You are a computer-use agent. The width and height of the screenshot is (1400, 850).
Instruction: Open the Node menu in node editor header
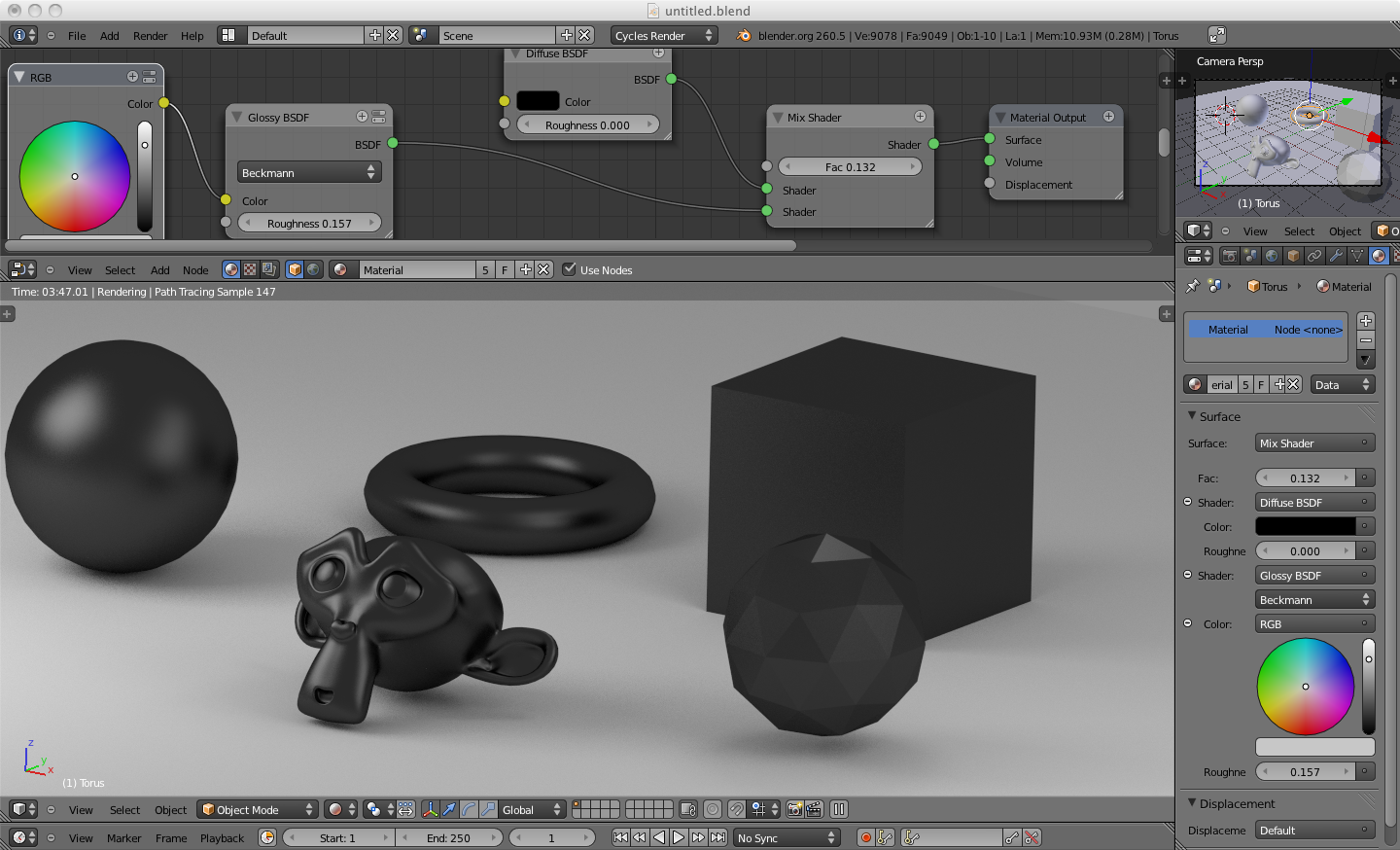195,270
